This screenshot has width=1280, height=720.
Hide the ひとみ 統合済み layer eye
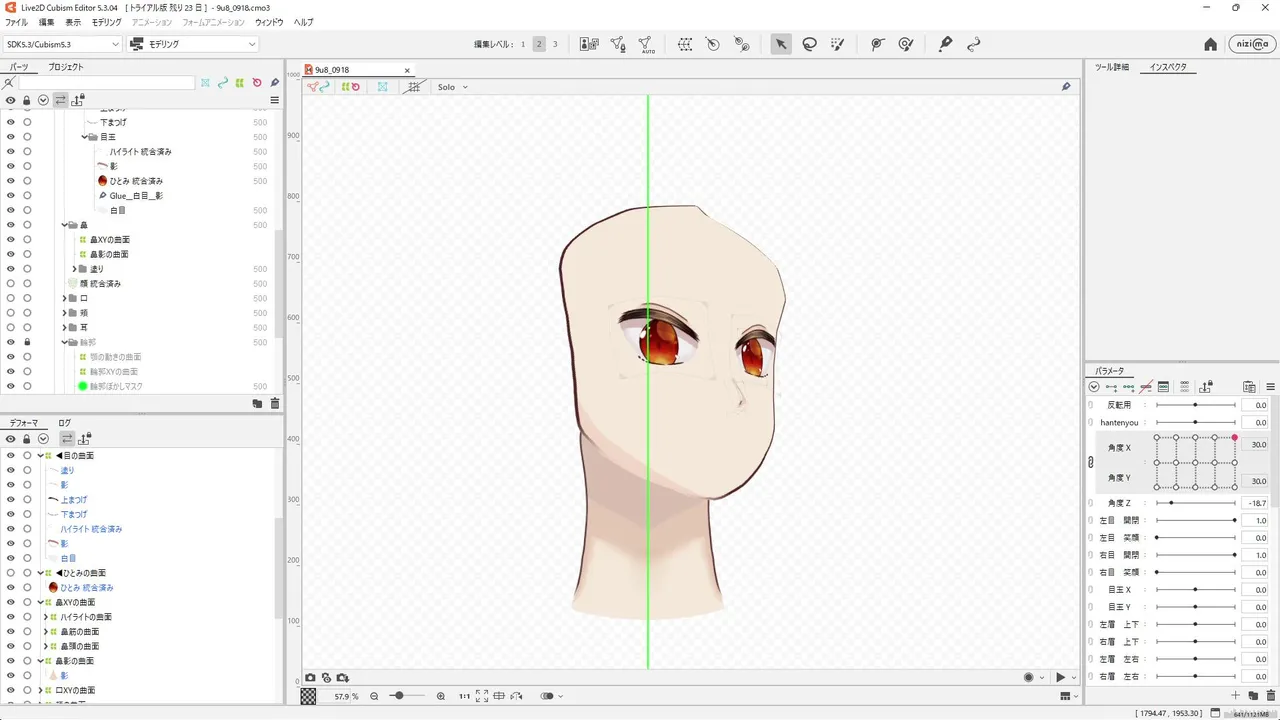coord(11,181)
